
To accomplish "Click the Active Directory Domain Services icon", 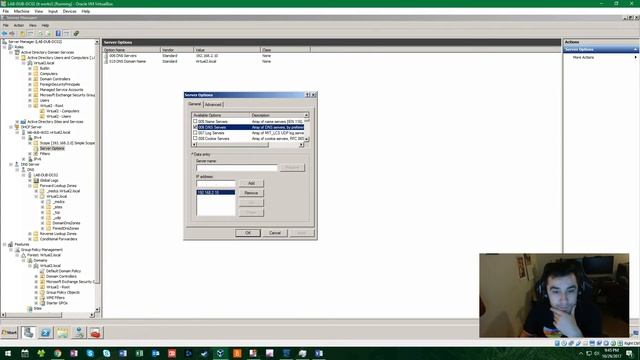I will point(17,52).
